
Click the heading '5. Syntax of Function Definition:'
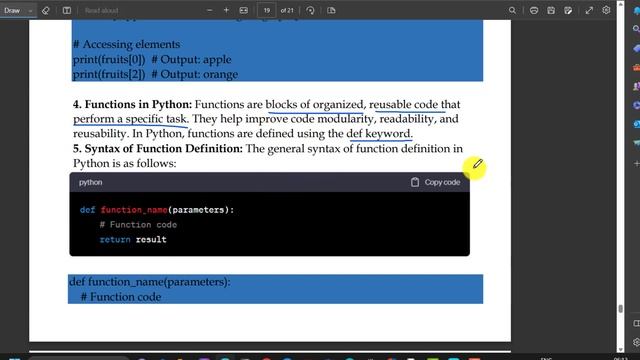pos(158,149)
